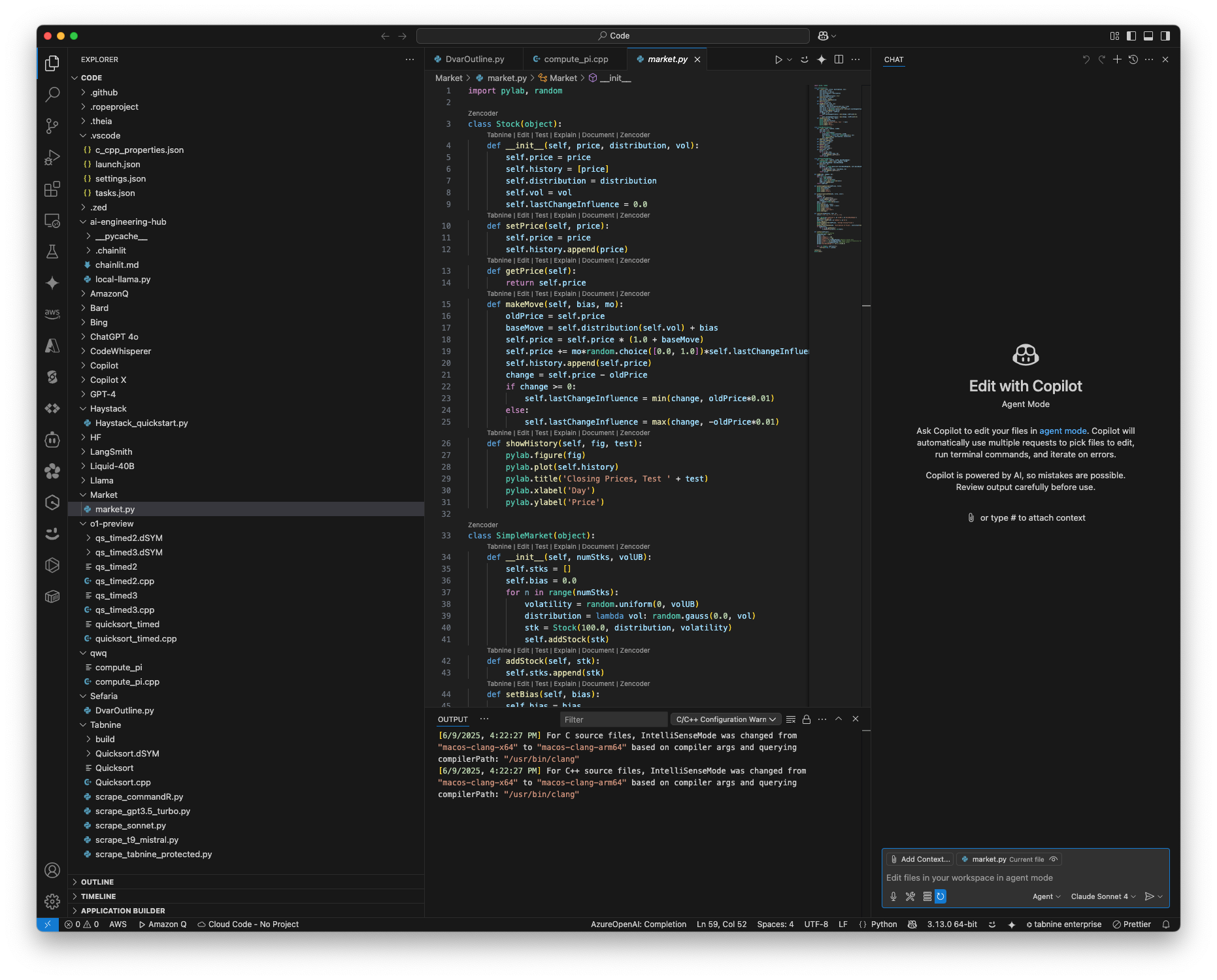The height and width of the screenshot is (980, 1217).
Task: Open the Run and Debug view
Action: [x=52, y=157]
